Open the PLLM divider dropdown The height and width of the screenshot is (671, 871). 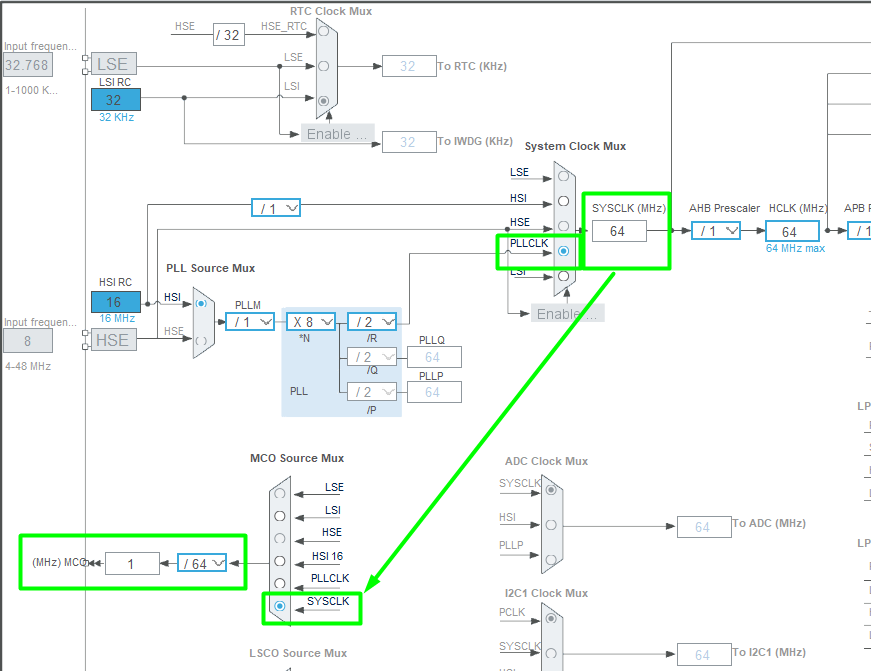pyautogui.click(x=250, y=322)
